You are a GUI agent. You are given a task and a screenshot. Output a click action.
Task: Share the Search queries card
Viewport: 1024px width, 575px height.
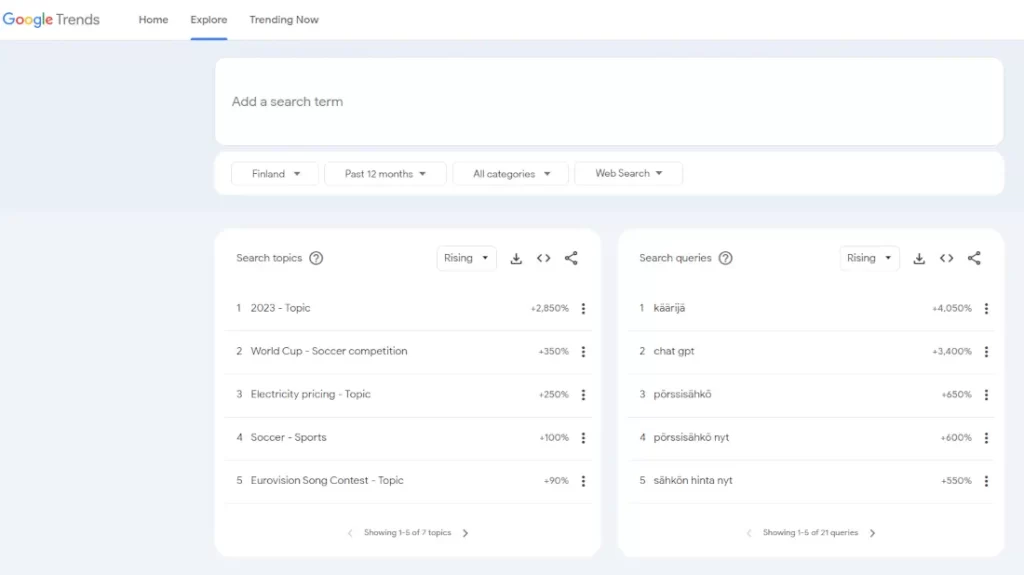click(x=974, y=258)
